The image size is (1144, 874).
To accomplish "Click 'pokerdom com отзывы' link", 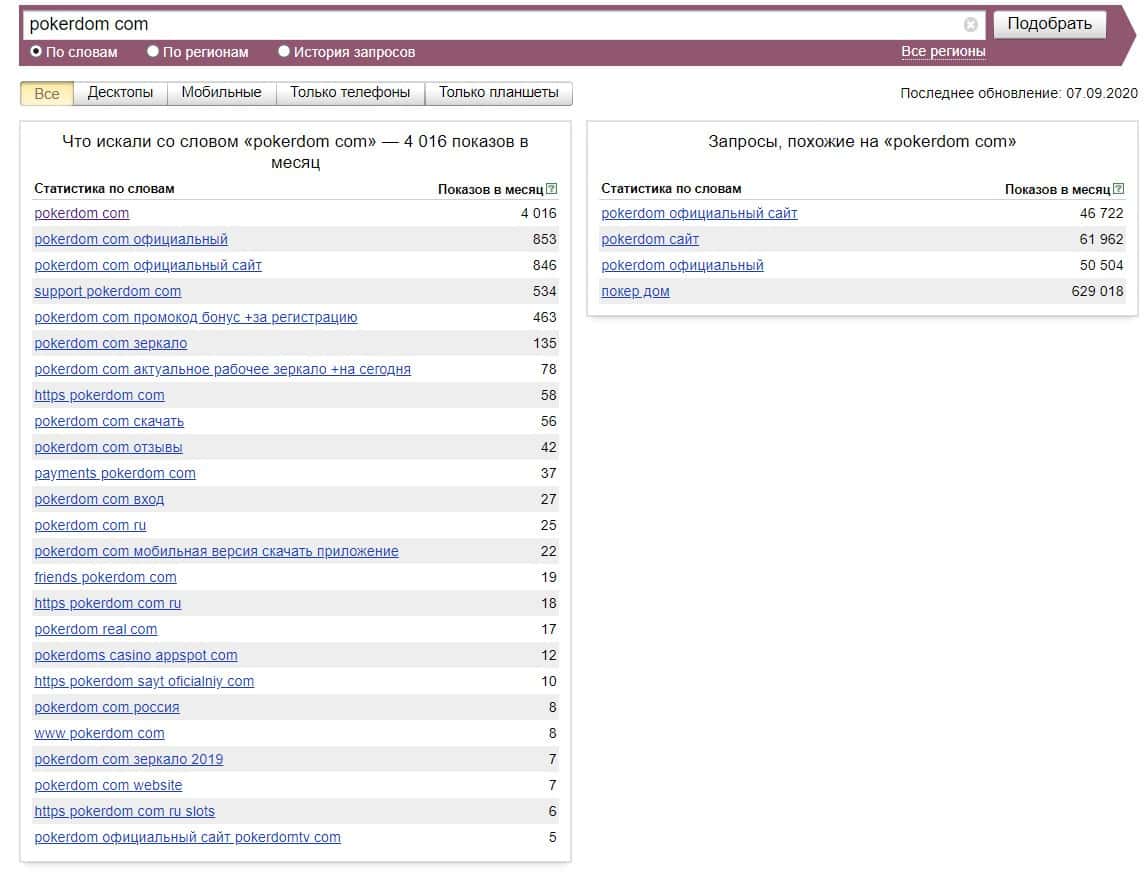I will [x=108, y=447].
